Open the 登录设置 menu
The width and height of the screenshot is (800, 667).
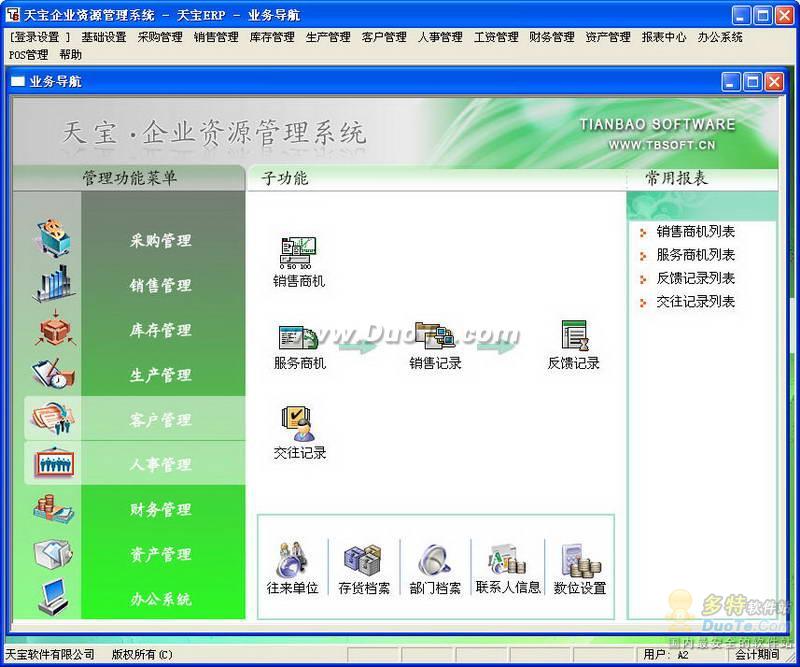click(40, 37)
